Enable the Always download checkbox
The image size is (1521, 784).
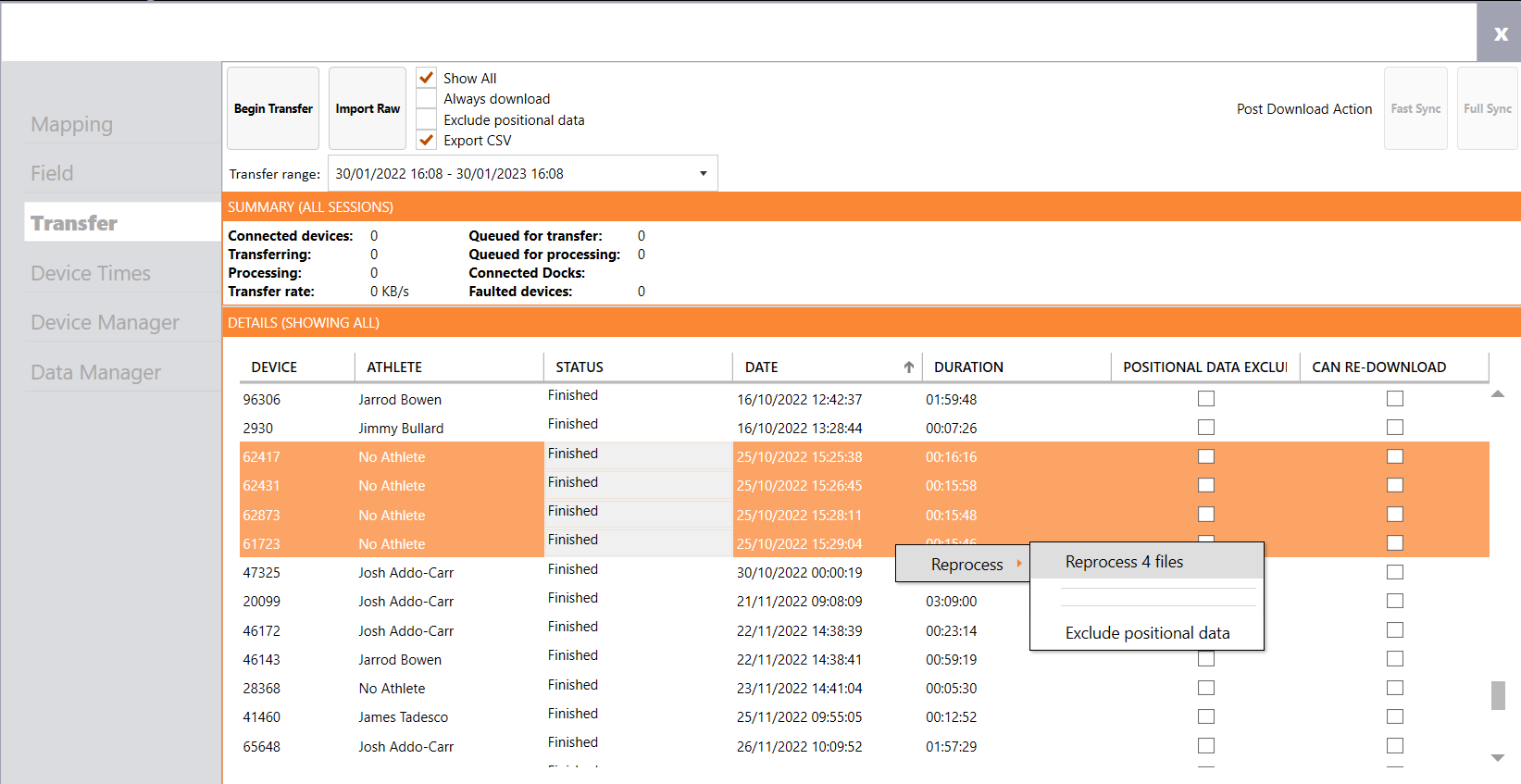click(427, 99)
